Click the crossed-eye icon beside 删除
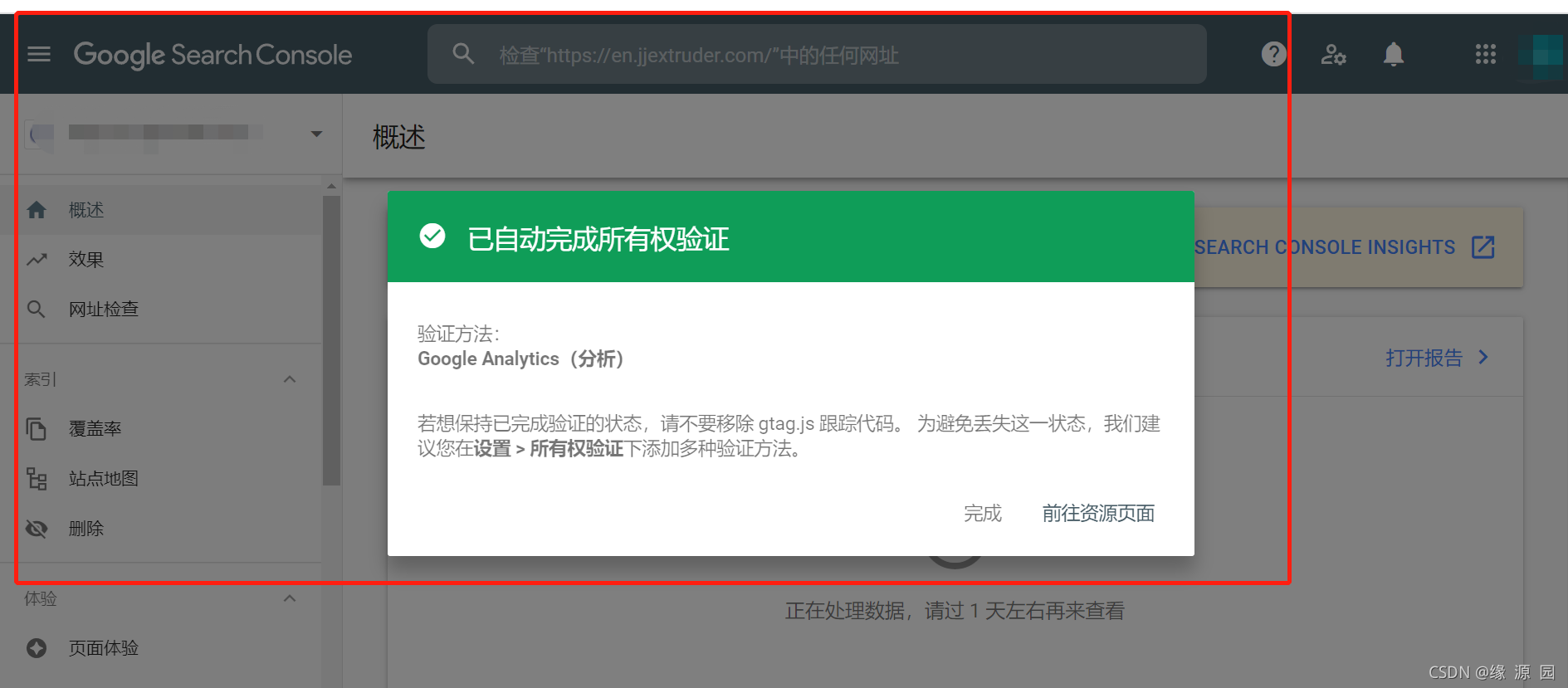The image size is (1568, 688). click(x=37, y=529)
